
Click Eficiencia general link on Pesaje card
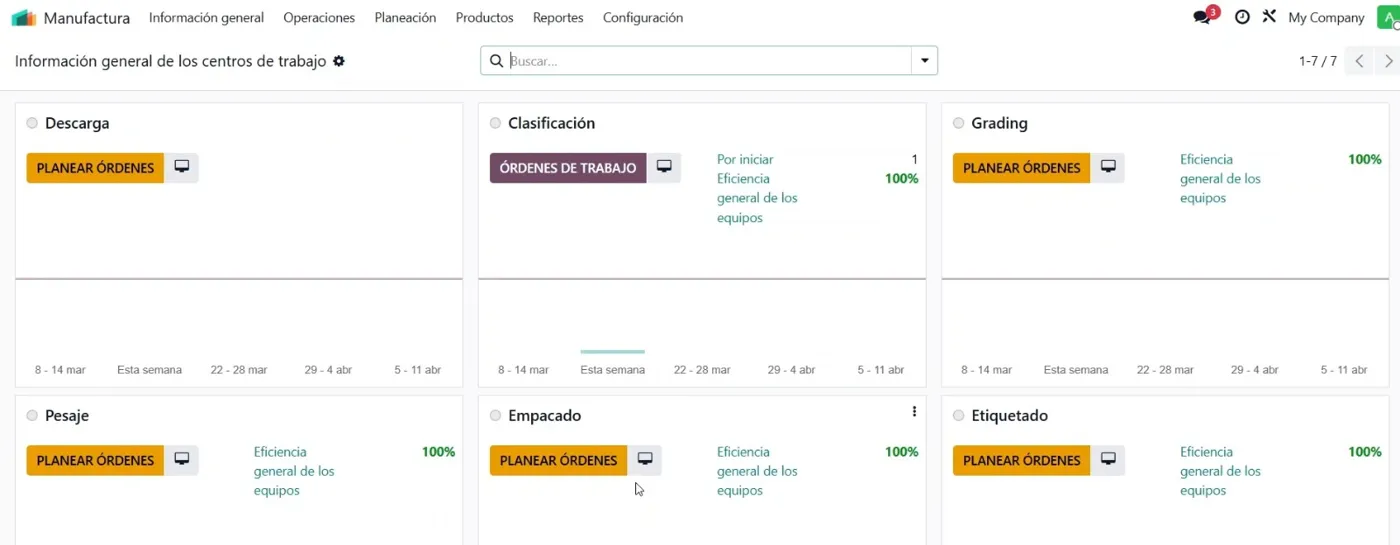tap(294, 471)
